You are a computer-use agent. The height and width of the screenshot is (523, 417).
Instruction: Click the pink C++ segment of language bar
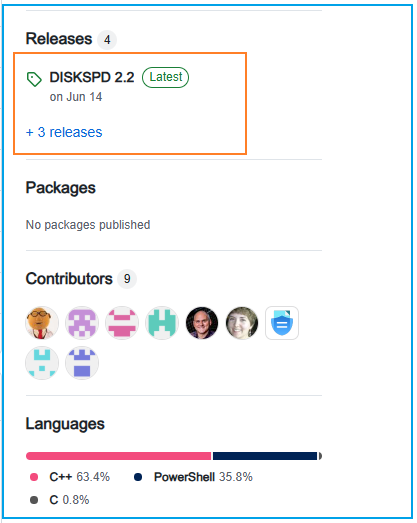[x=118, y=456]
